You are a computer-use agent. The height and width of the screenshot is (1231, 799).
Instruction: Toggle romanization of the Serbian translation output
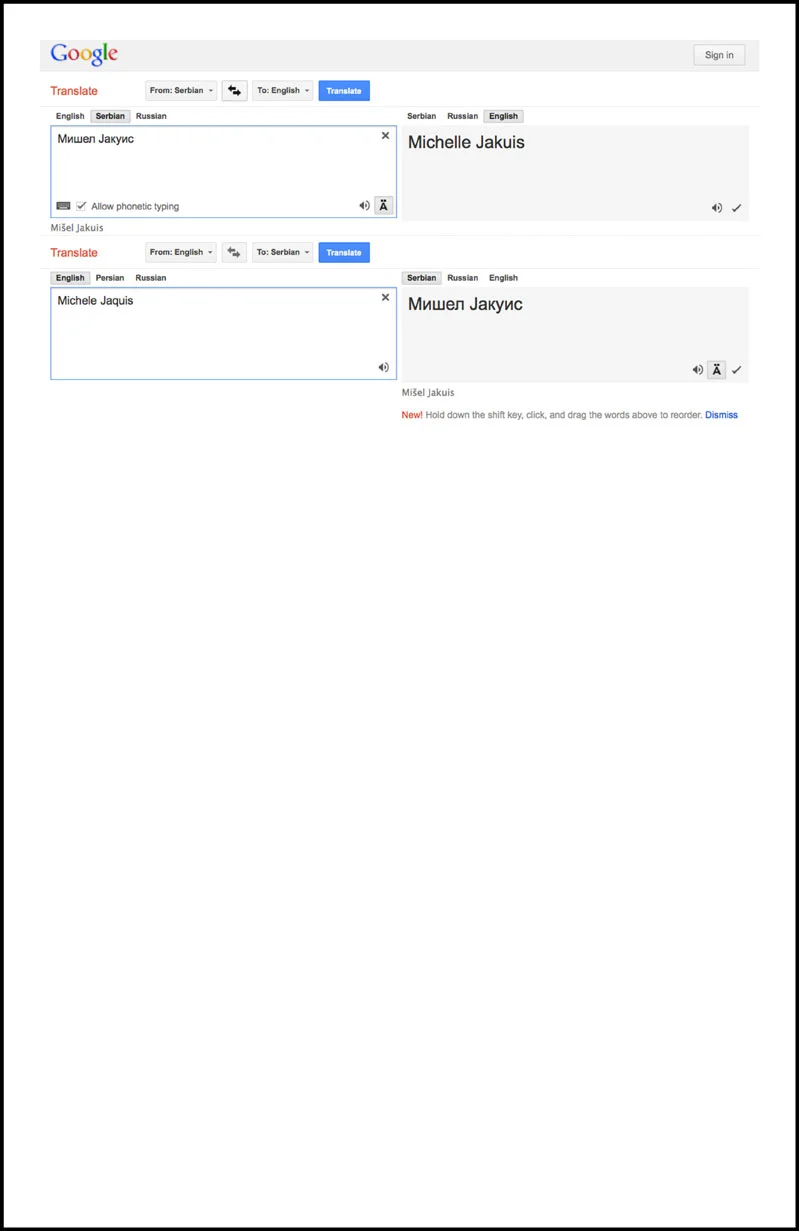tap(716, 370)
